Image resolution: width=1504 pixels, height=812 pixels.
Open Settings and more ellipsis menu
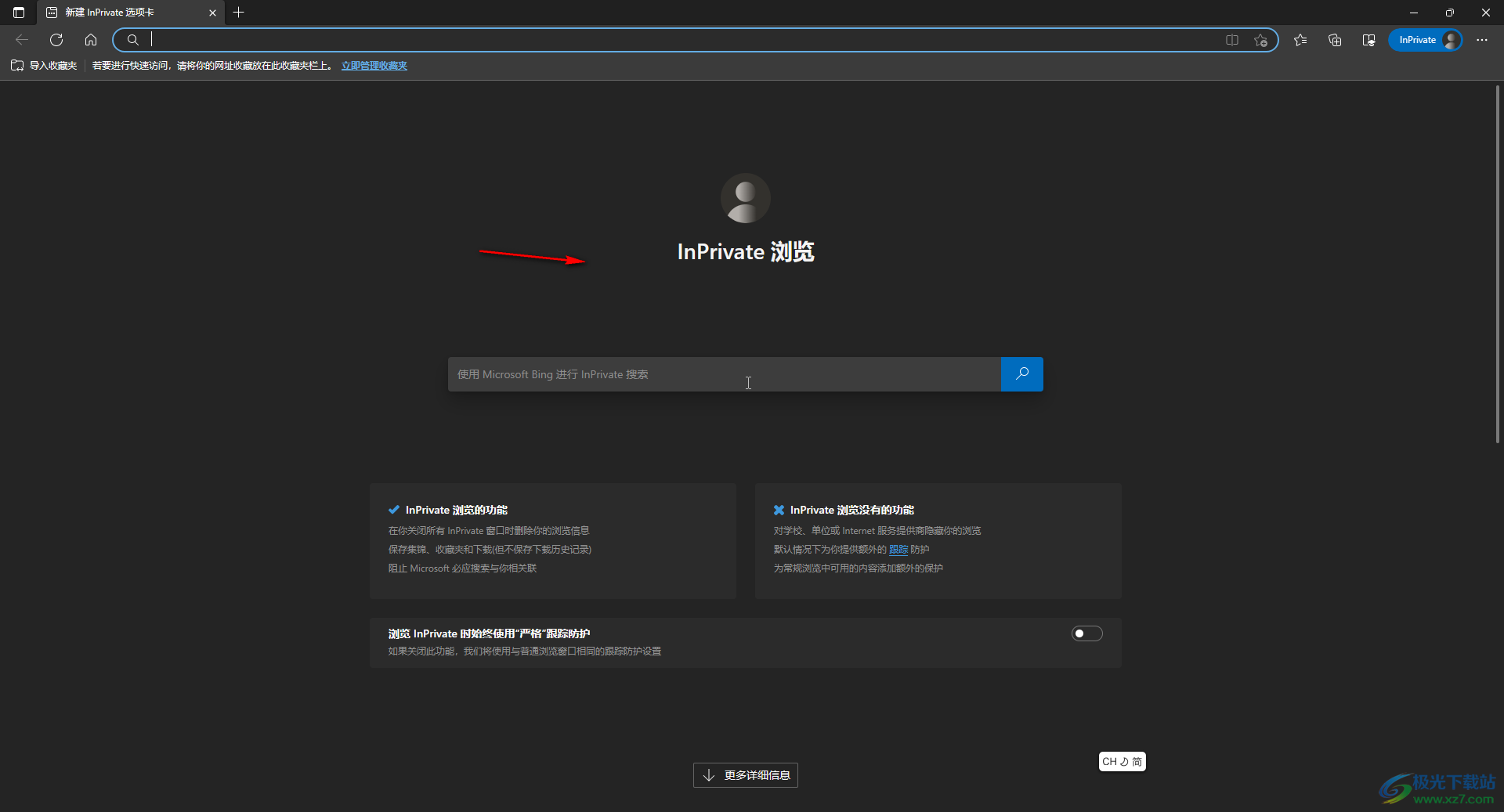pyautogui.click(x=1482, y=40)
